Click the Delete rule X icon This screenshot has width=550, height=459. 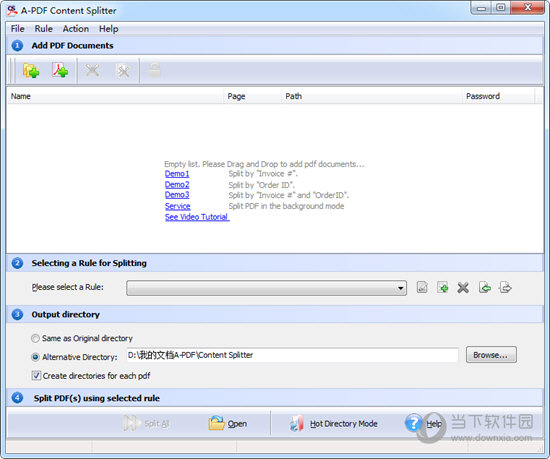pos(463,288)
